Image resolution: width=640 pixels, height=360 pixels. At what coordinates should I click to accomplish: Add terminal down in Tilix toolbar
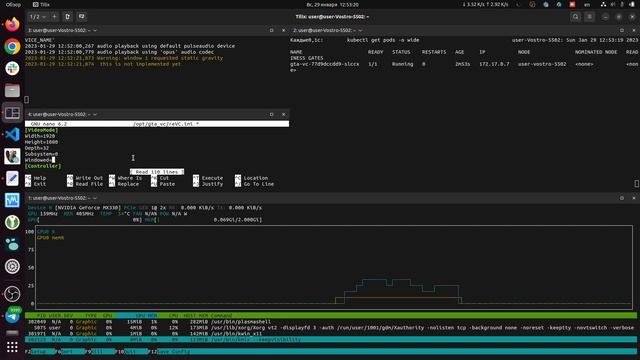81,17
